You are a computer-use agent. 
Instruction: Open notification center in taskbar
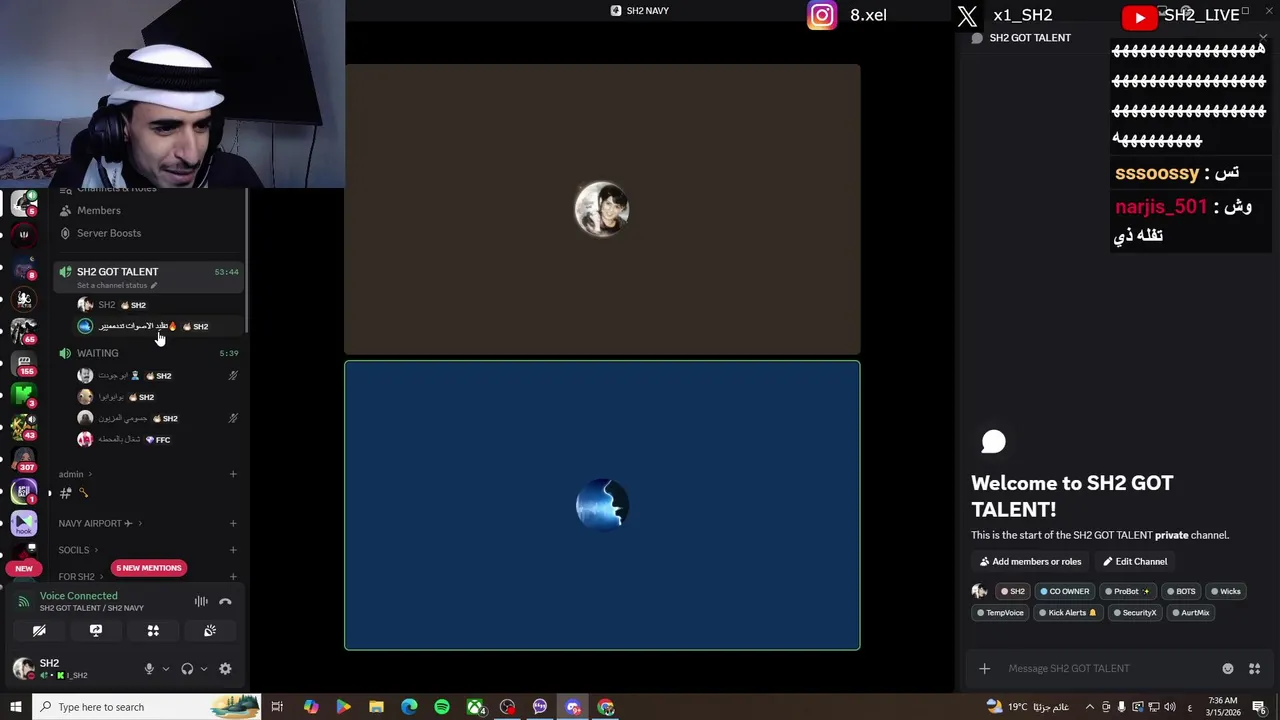tap(1260, 707)
